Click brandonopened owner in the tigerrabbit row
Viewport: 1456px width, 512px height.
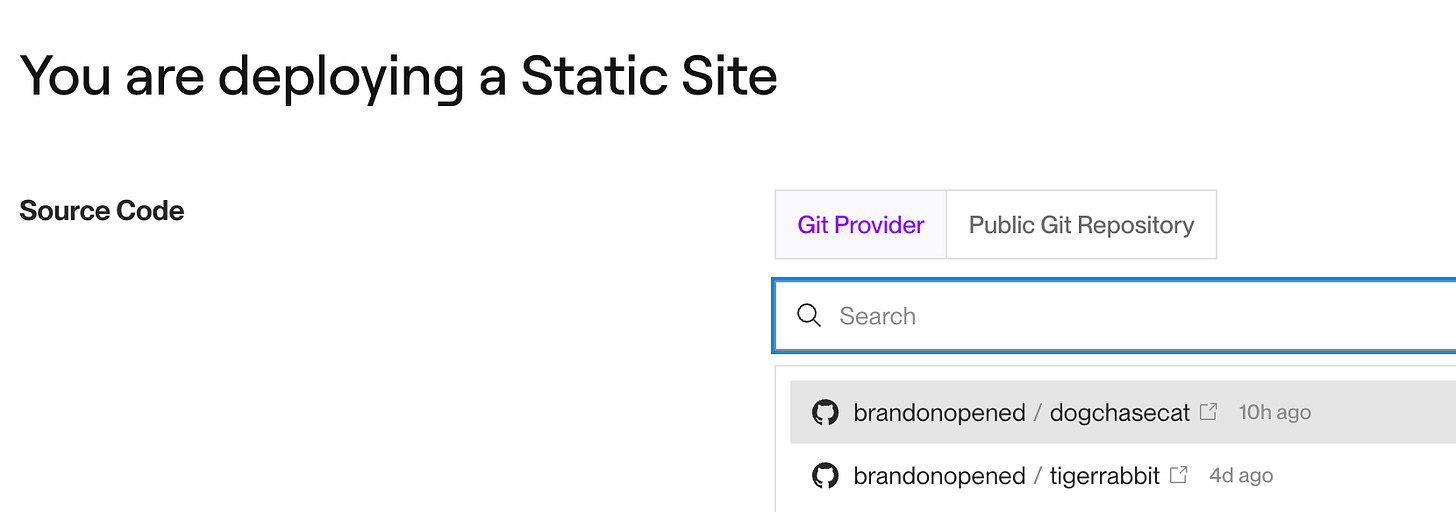tap(939, 475)
